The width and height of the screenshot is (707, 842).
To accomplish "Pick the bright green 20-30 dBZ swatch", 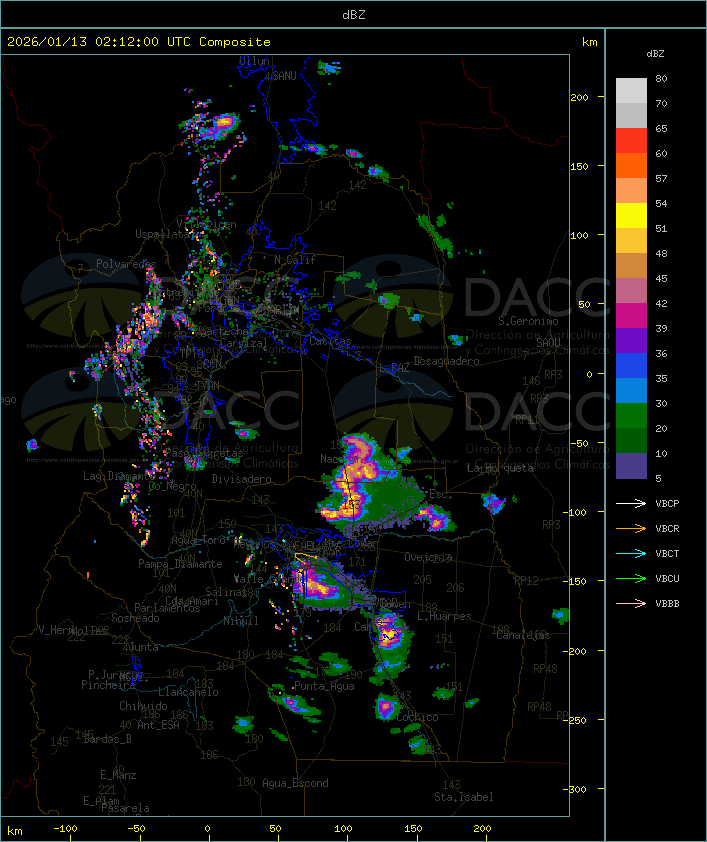I will click(x=631, y=415).
